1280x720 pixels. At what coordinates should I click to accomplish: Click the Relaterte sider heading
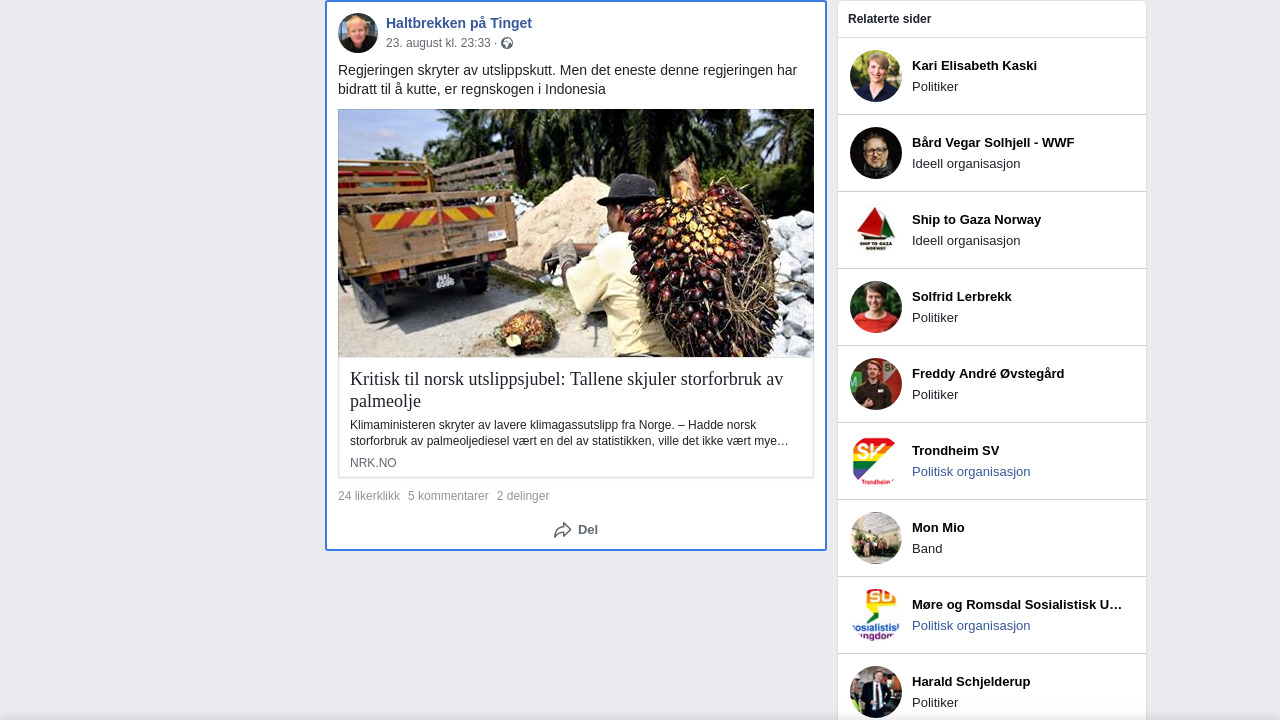(889, 19)
